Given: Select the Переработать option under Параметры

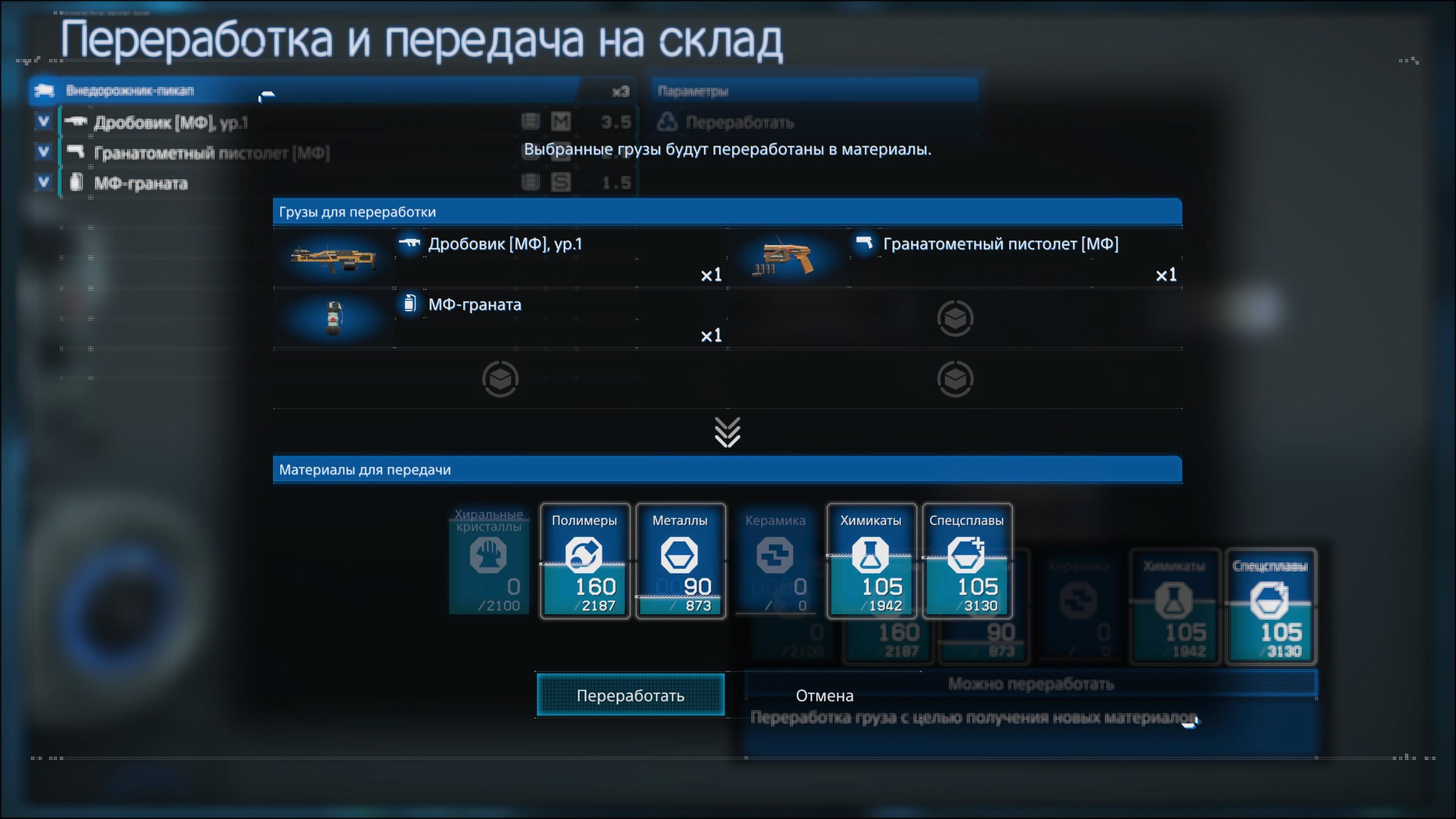Looking at the screenshot, I should (814, 122).
